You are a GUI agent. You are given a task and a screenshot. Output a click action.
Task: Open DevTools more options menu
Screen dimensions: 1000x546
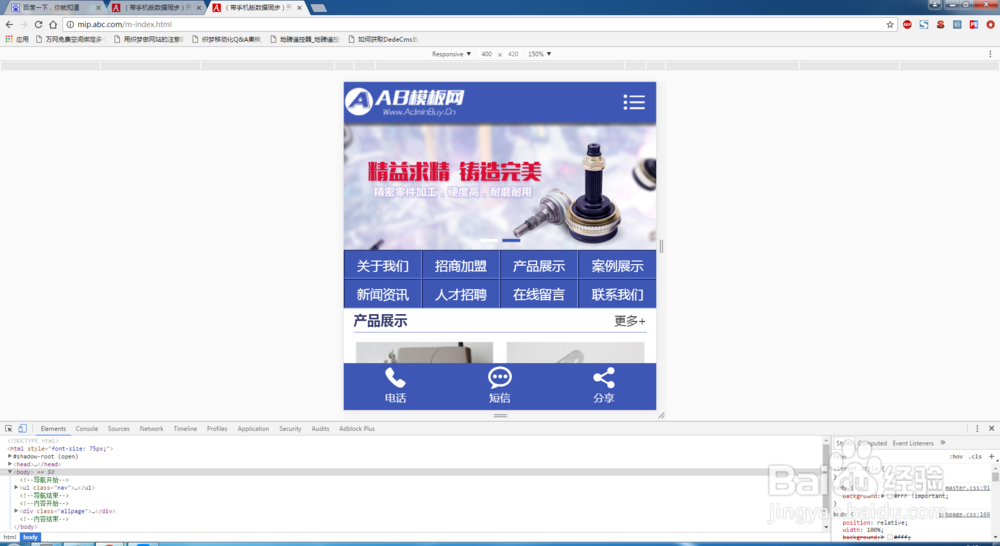pyautogui.click(x=977, y=429)
